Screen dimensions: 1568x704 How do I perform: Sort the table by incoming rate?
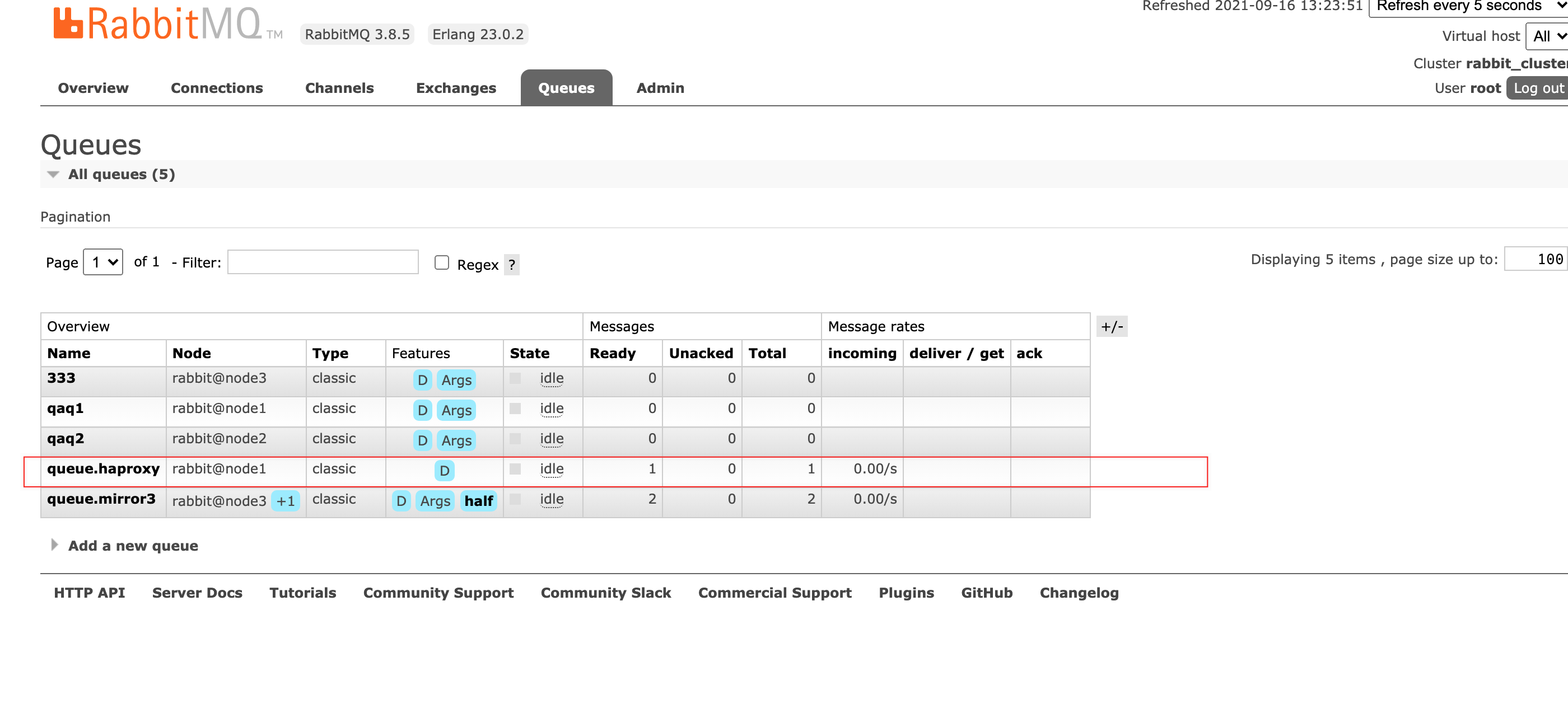click(862, 354)
